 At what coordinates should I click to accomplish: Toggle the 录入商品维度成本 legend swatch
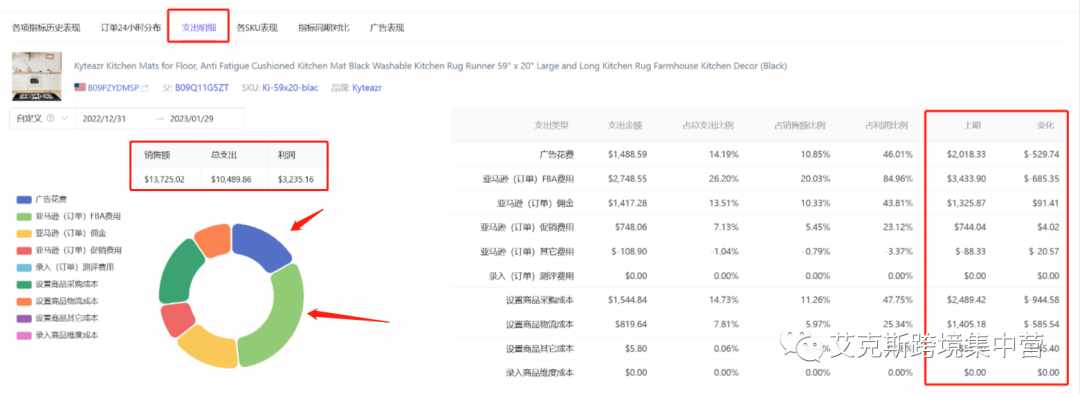pos(23,335)
